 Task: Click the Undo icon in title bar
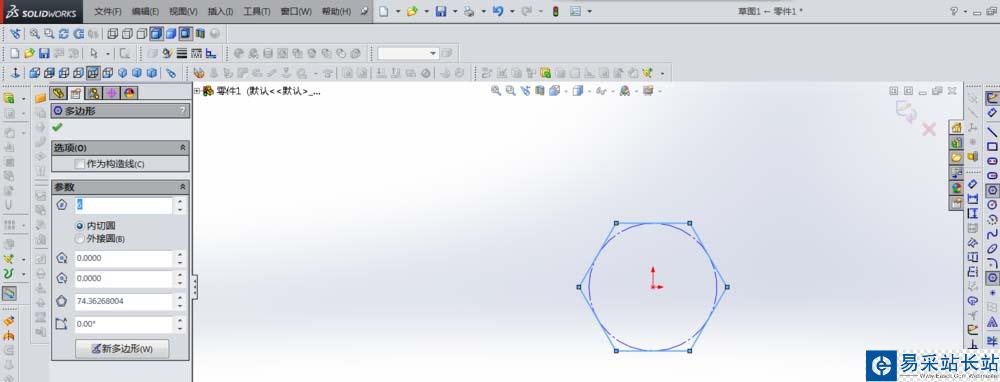tap(498, 11)
